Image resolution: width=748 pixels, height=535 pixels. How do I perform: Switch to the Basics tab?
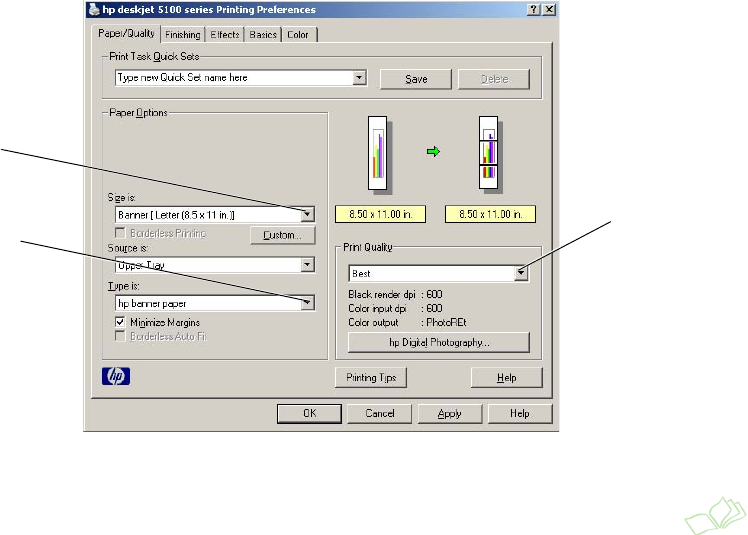coord(263,34)
